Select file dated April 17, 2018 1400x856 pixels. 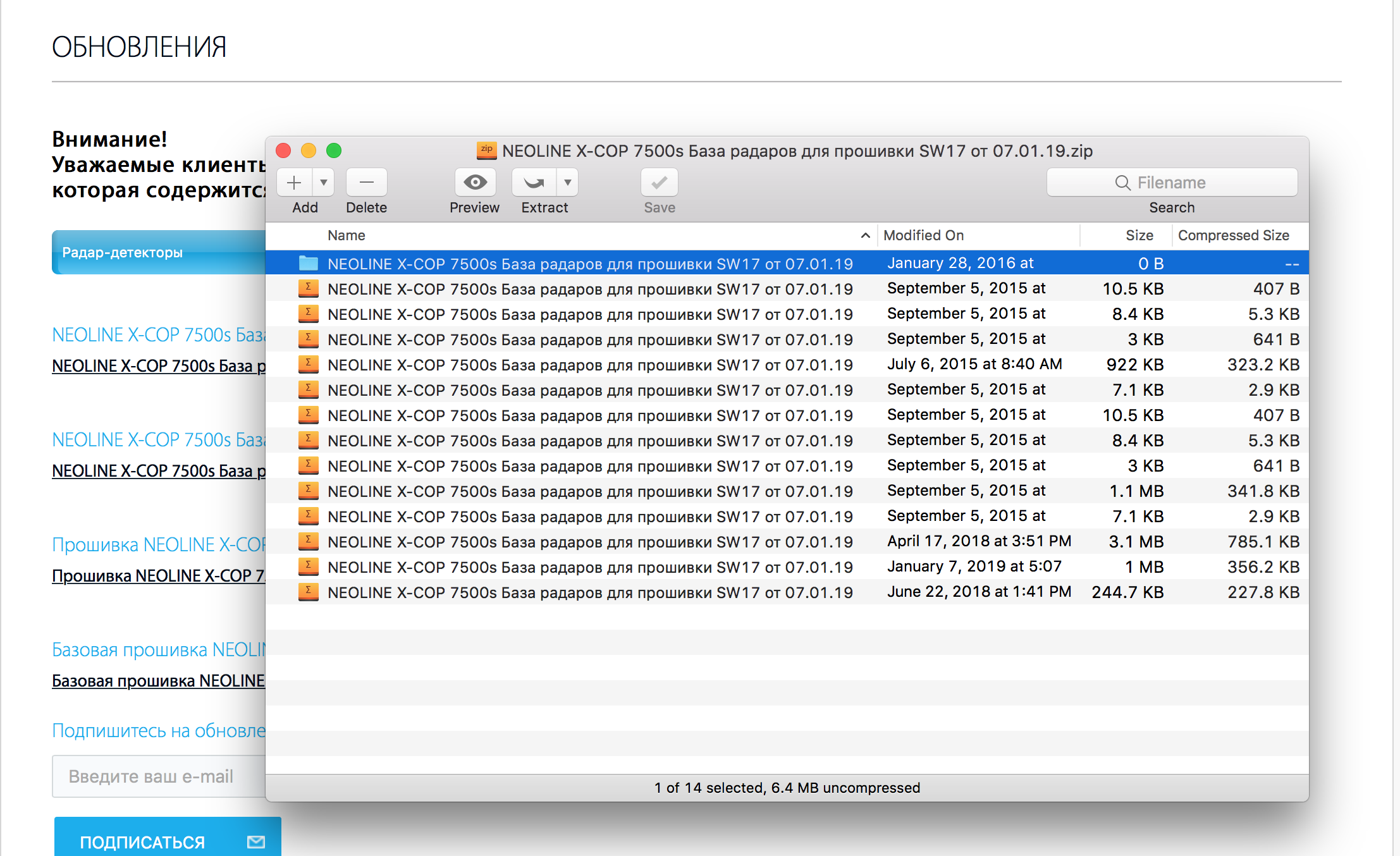(x=787, y=541)
